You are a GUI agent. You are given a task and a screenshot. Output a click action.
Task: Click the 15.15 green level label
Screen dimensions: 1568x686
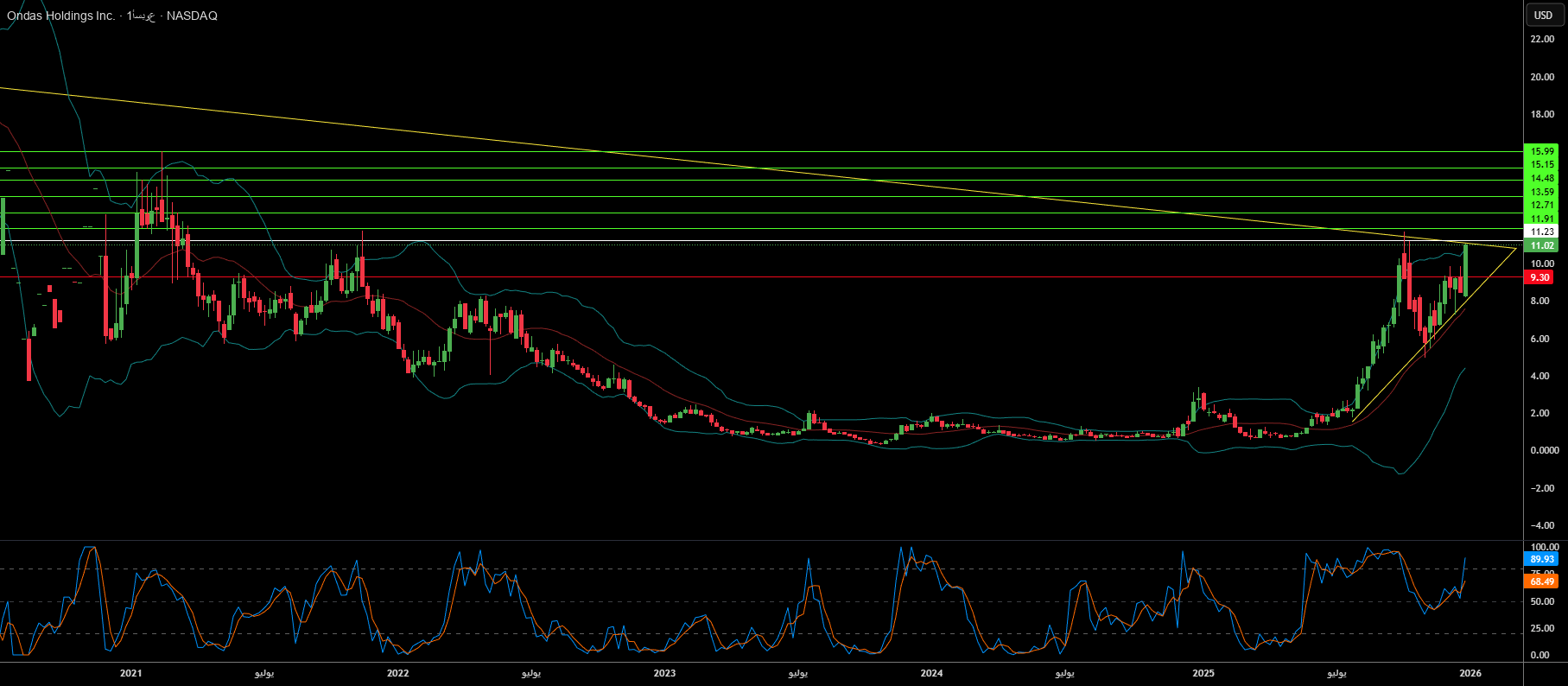tap(1542, 164)
